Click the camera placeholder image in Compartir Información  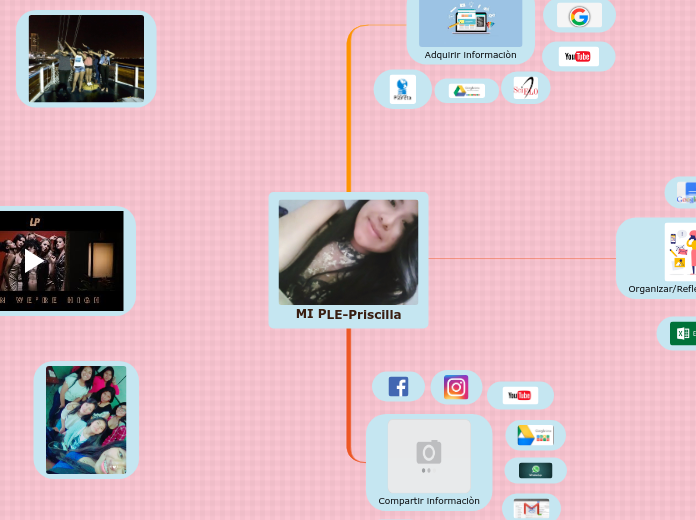(429, 456)
